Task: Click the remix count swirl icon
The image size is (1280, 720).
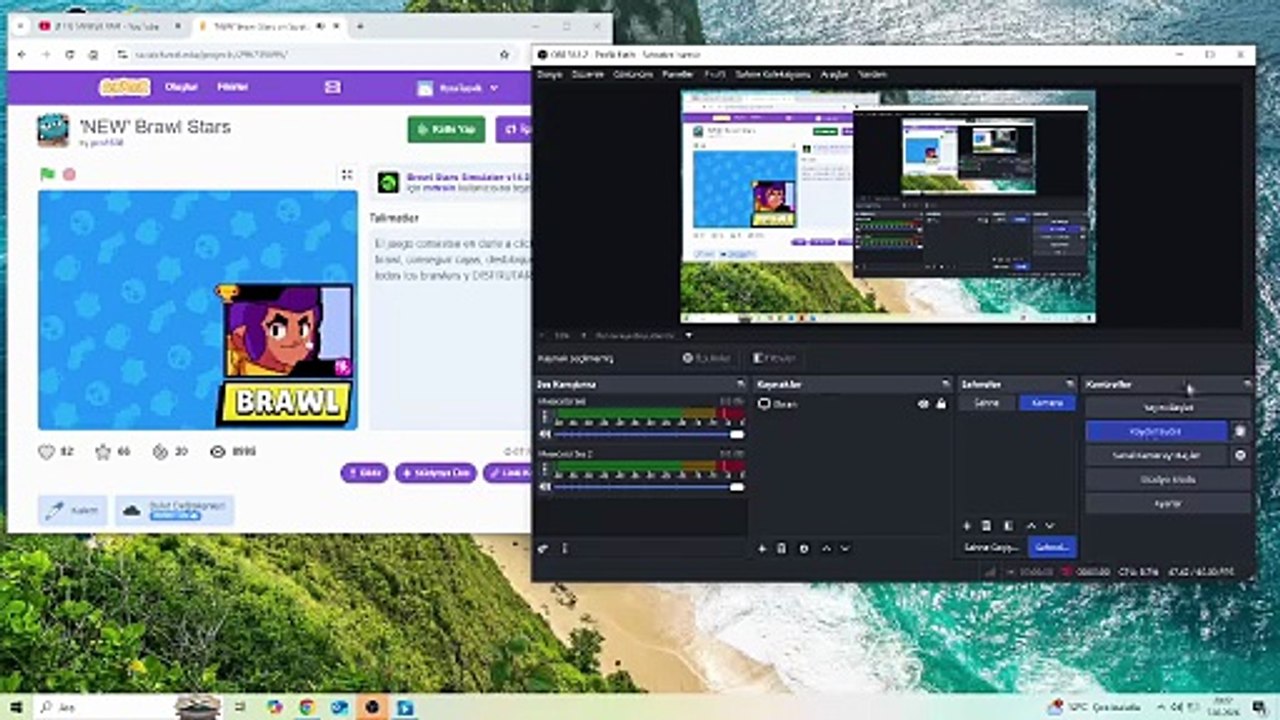Action: (160, 452)
